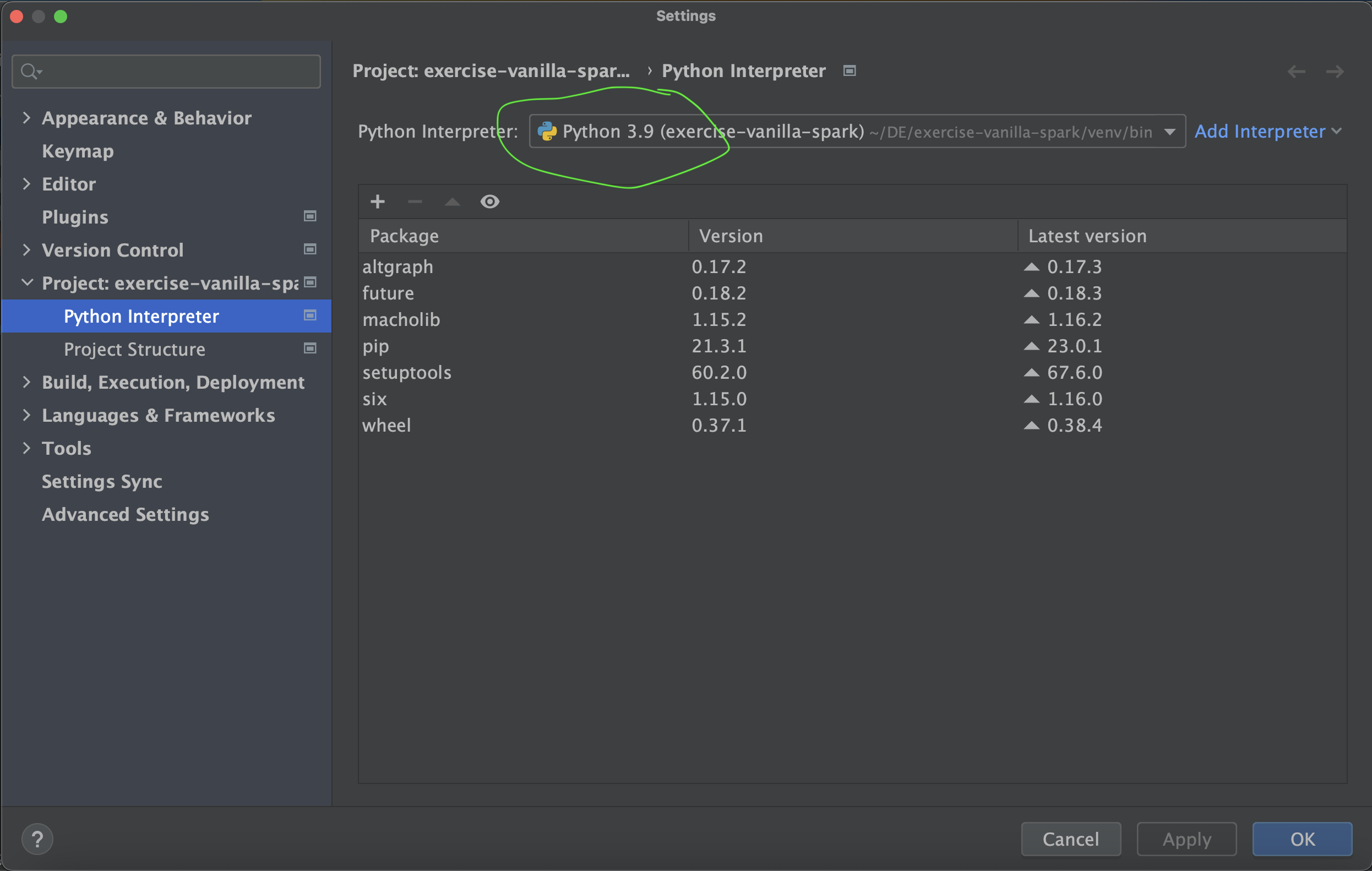Viewport: 1372px width, 871px height.
Task: Click the OK button
Action: click(x=1302, y=839)
